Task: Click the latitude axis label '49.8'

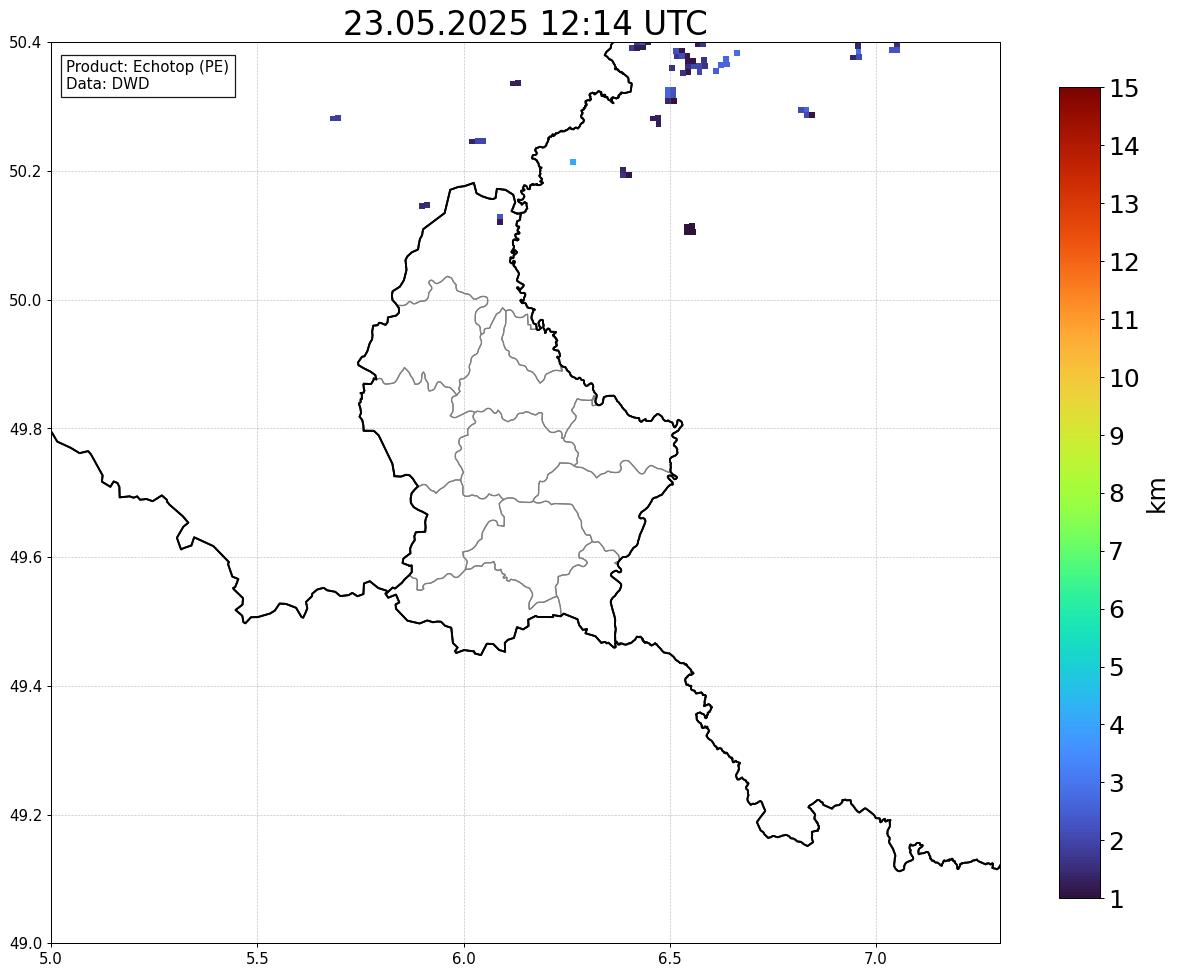Action: pos(26,429)
